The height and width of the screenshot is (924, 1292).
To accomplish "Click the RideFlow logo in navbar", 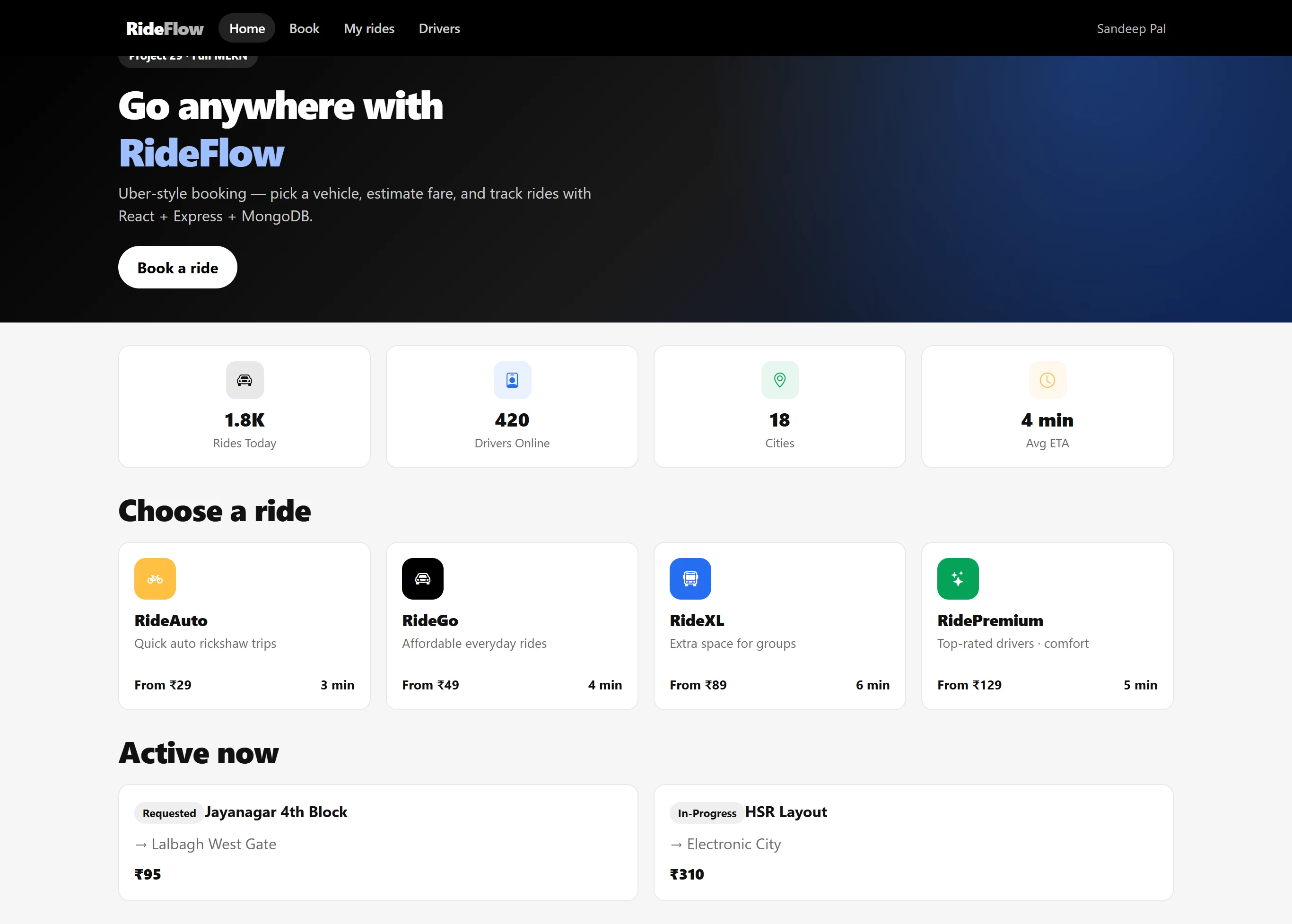I will [x=165, y=28].
